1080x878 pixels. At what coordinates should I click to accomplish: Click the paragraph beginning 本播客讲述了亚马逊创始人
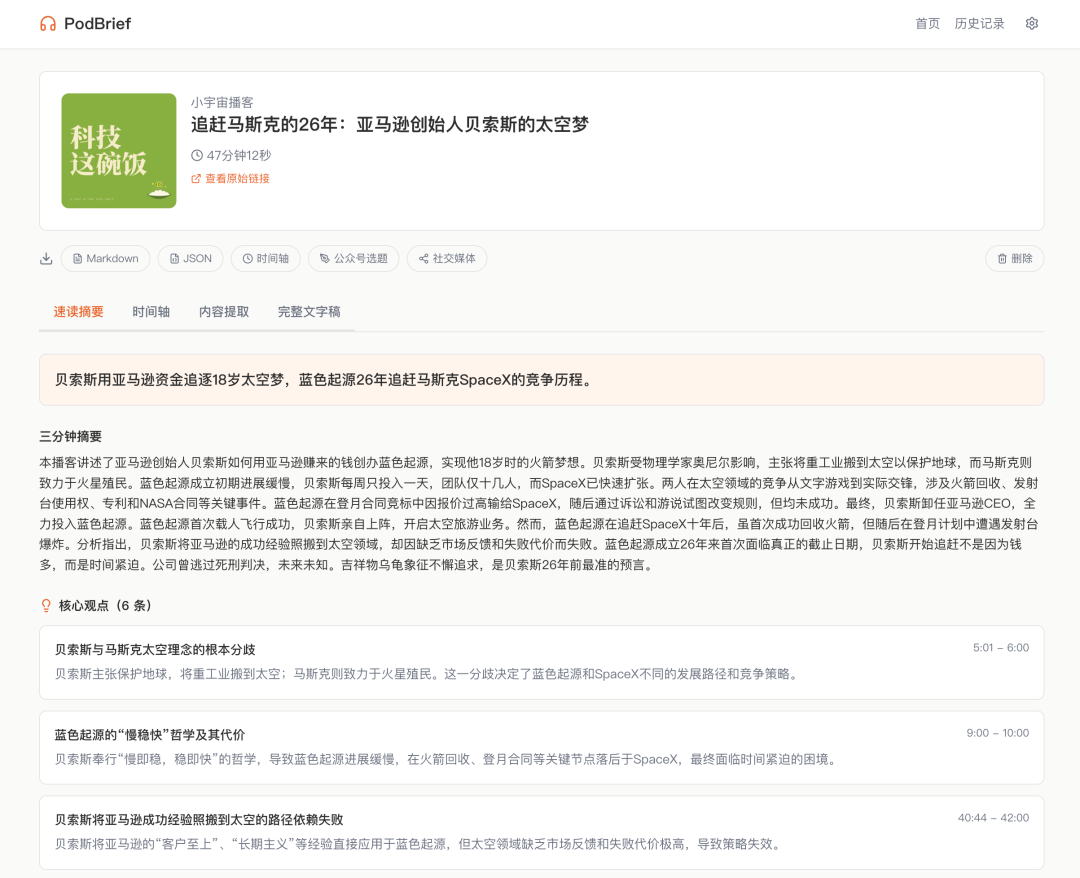540,514
